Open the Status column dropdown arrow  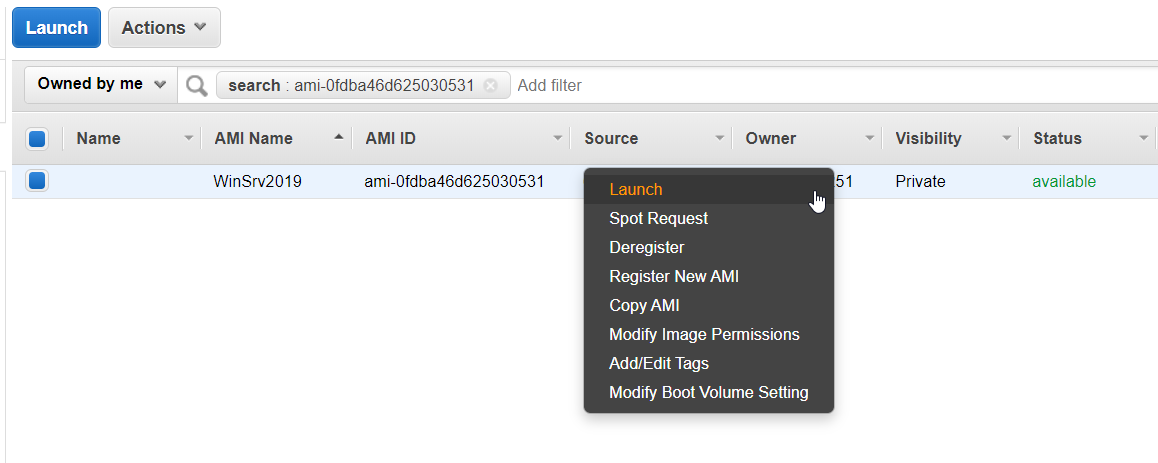click(x=1143, y=138)
